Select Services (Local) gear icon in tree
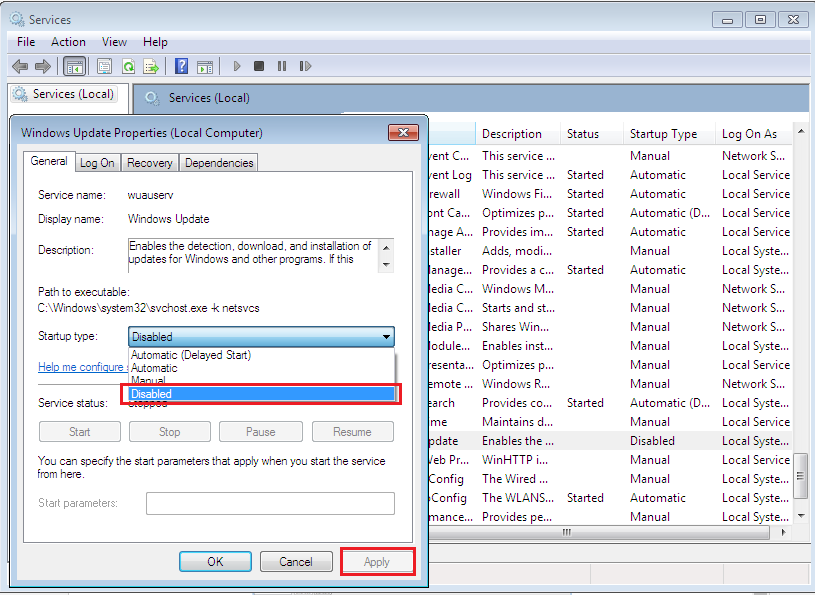Screen dimensions: 815x595 [x=20, y=94]
